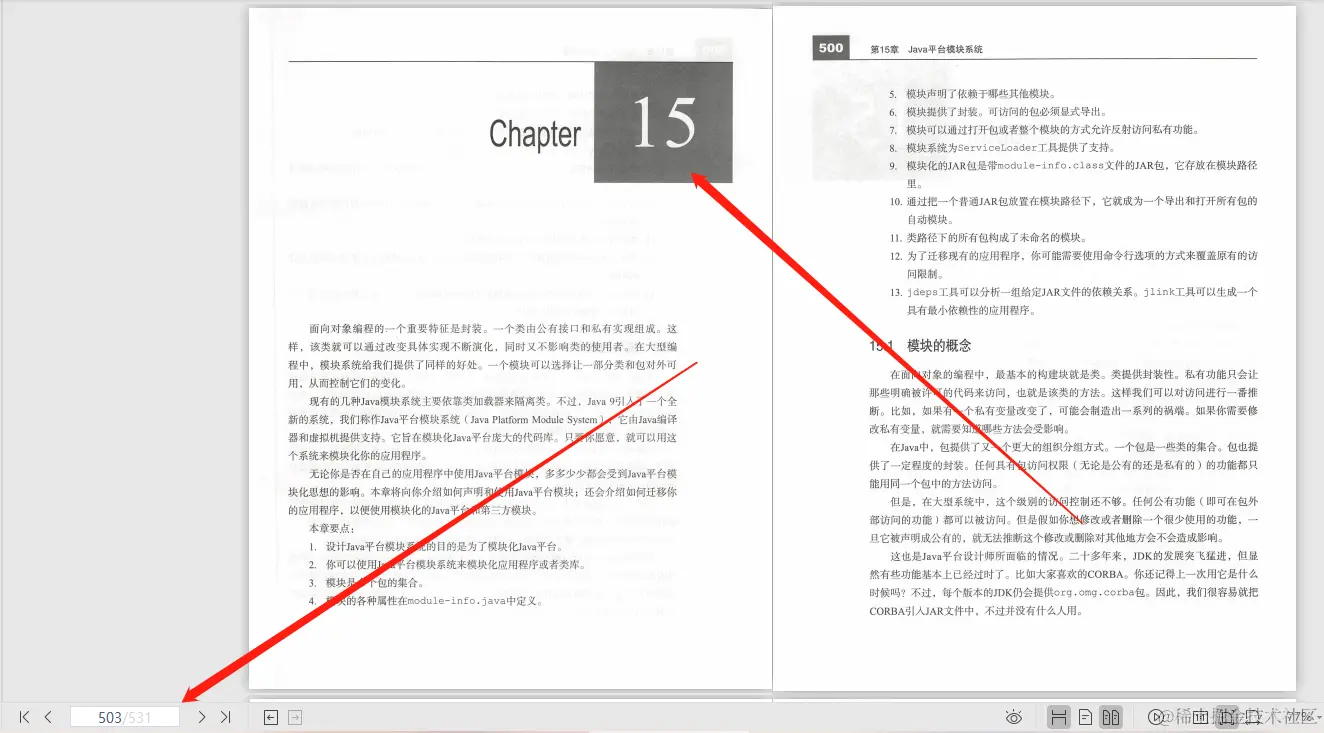
Task: Go to the previous page
Action: [47, 716]
